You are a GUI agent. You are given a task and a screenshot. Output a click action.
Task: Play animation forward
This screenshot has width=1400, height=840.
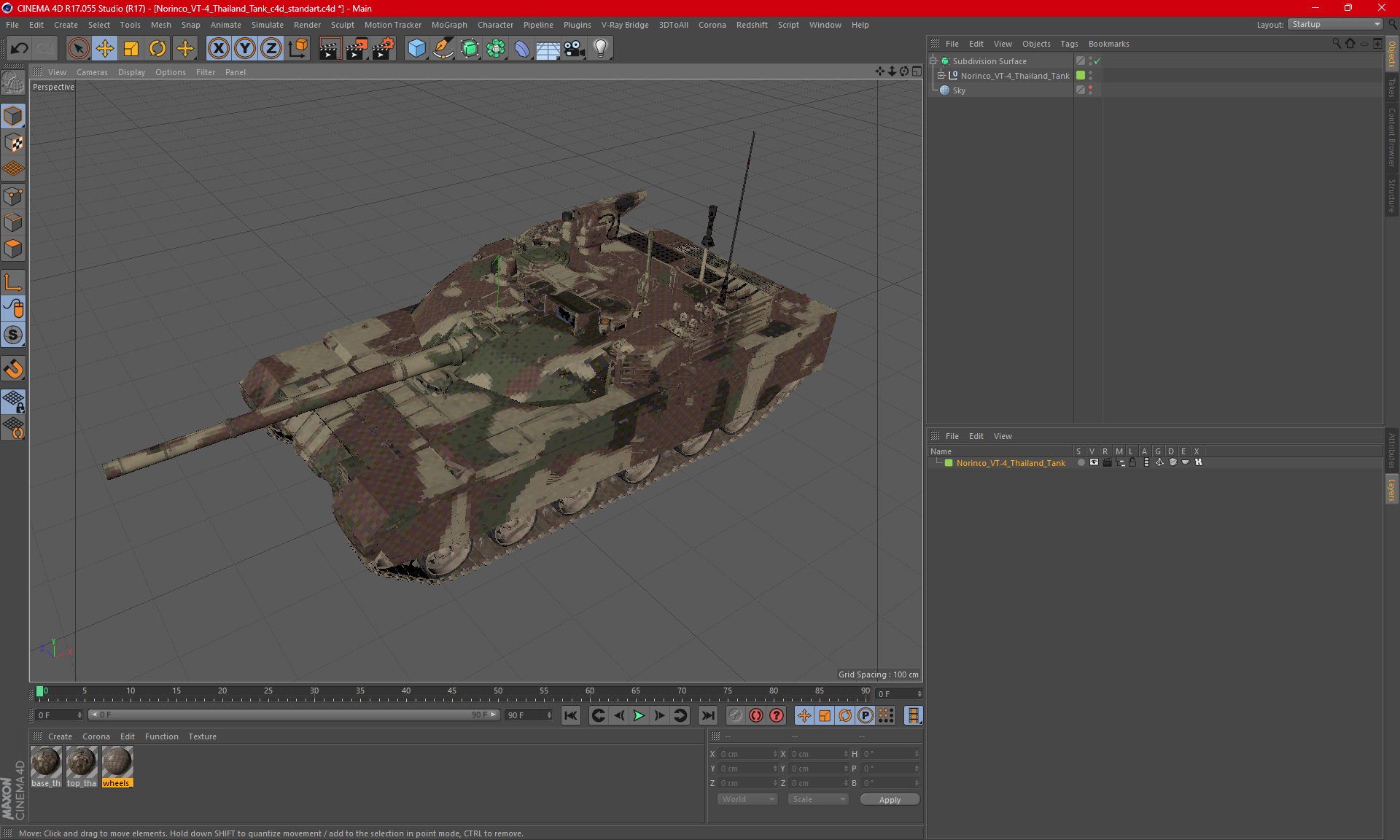pos(639,715)
